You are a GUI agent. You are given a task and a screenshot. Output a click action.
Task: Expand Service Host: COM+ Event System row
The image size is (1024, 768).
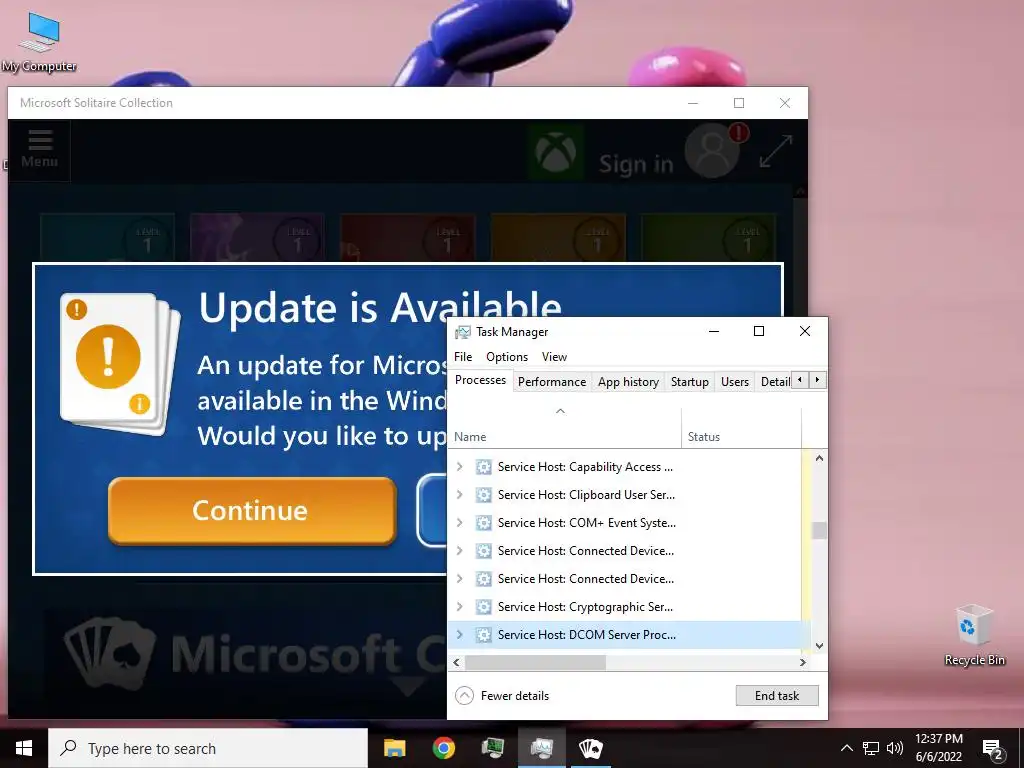(460, 522)
